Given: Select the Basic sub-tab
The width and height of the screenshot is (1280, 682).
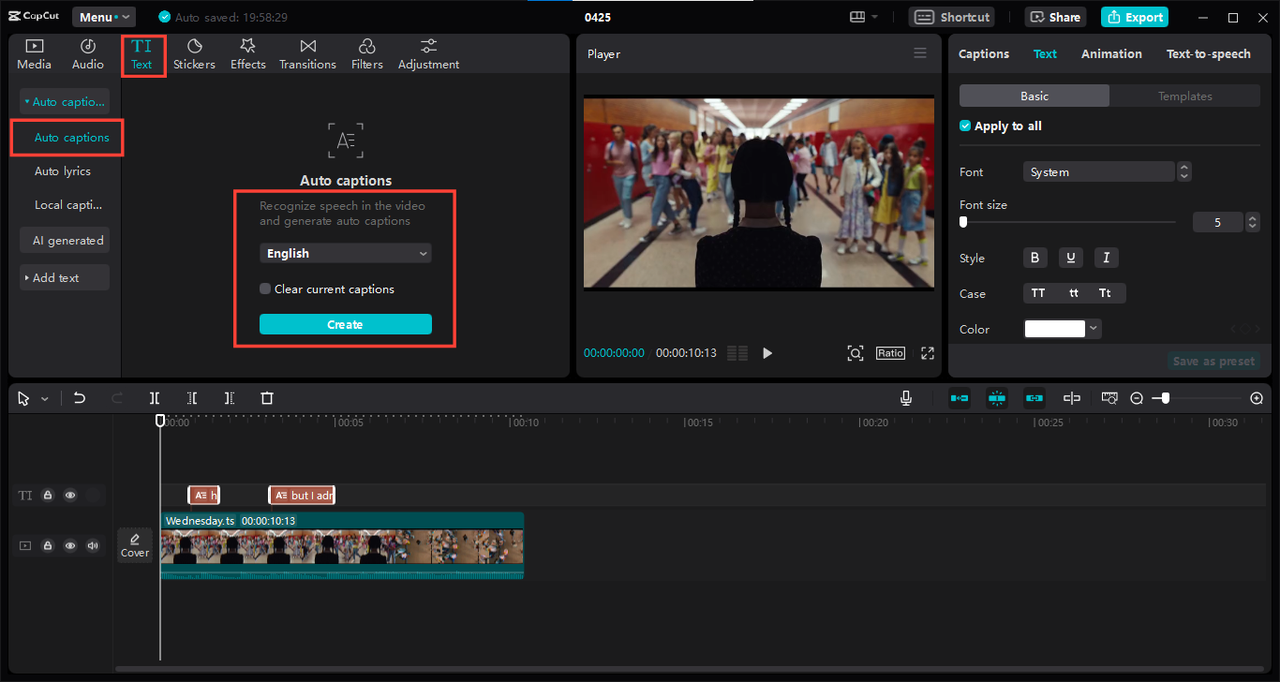Looking at the screenshot, I should pyautogui.click(x=1034, y=96).
